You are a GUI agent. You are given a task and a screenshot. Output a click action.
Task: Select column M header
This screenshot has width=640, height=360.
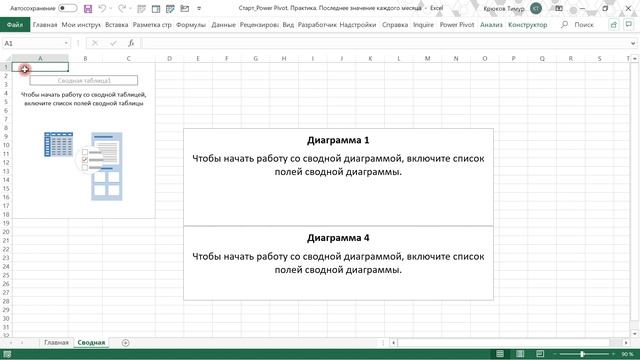(427, 59)
